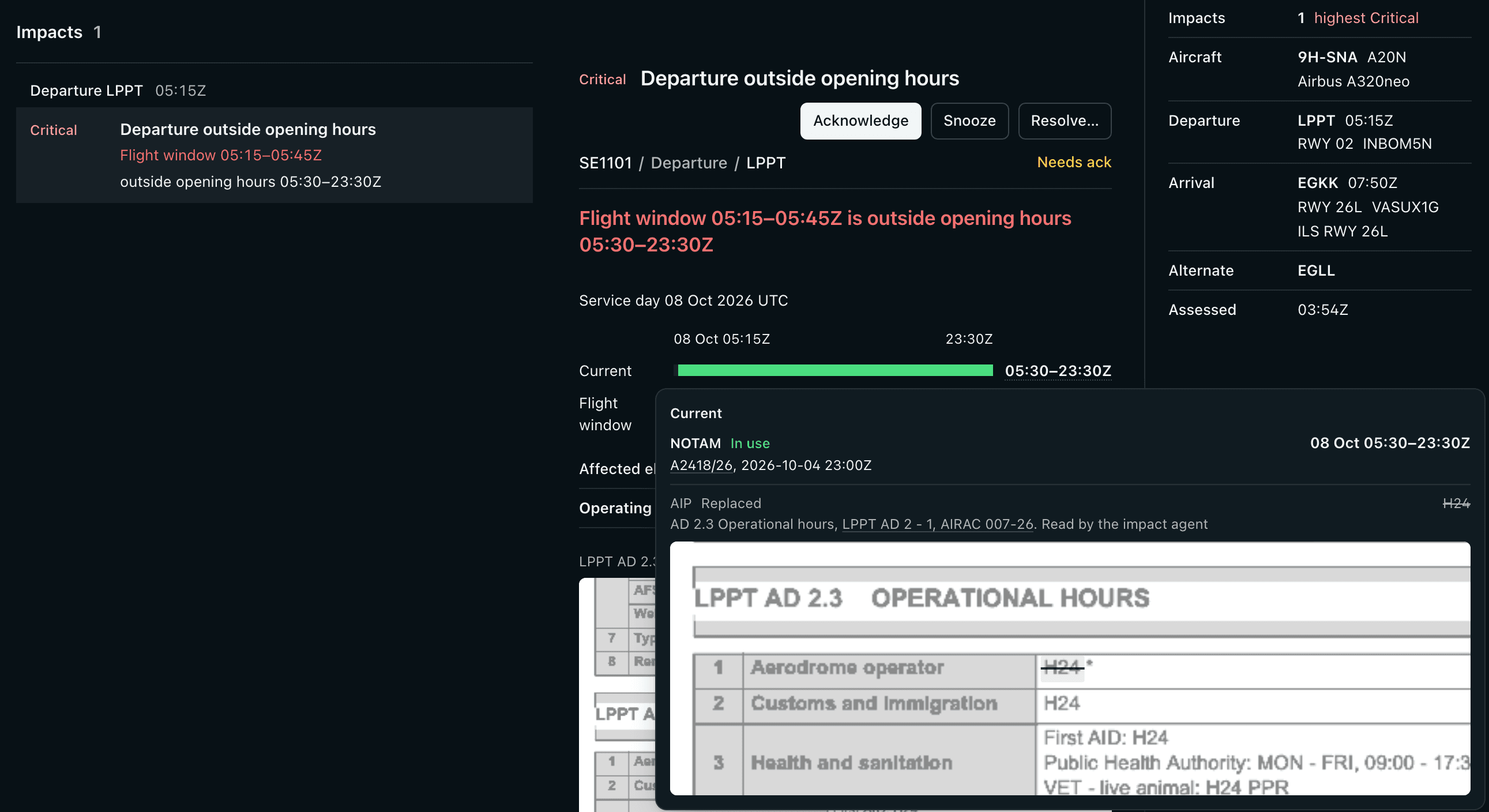Click SE1101 in the breadcrumb
The width and height of the screenshot is (1489, 812).
click(x=605, y=163)
